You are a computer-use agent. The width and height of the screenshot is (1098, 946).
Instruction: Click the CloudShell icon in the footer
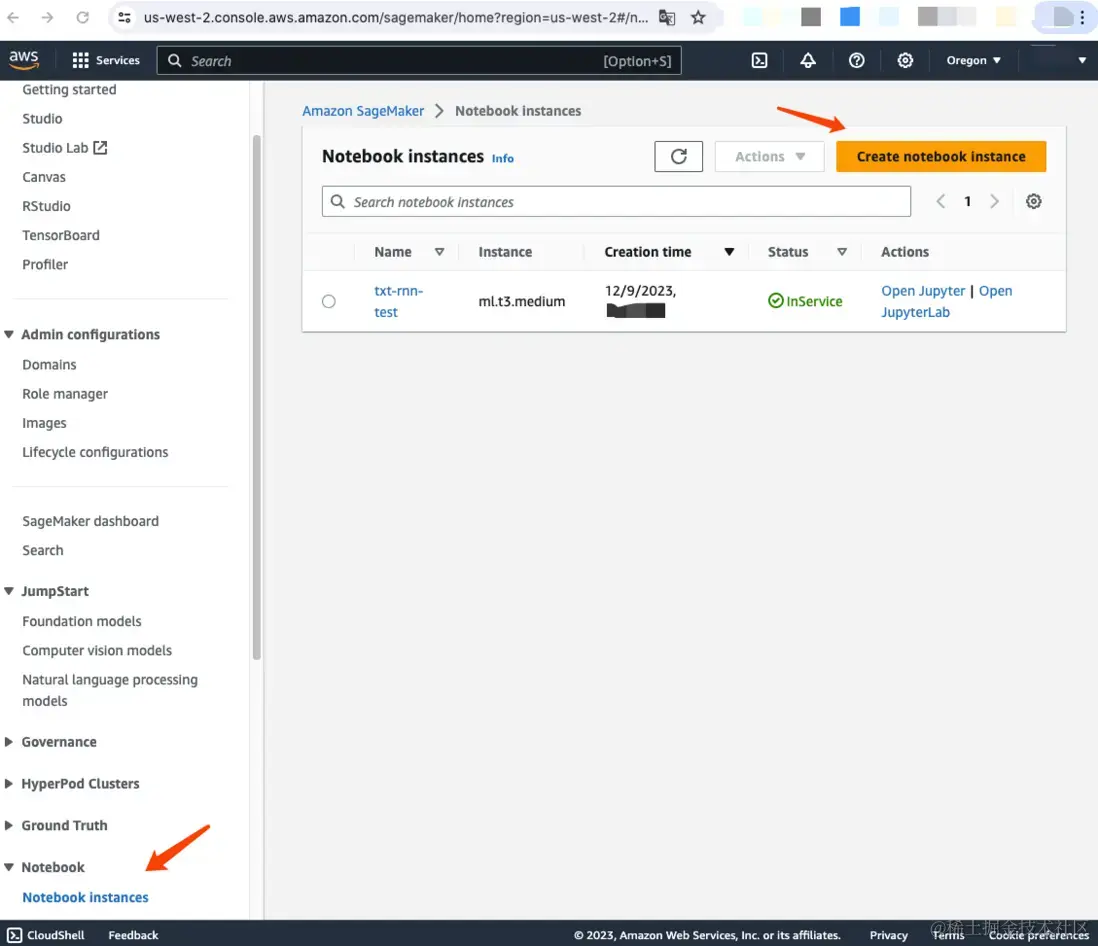pos(14,935)
